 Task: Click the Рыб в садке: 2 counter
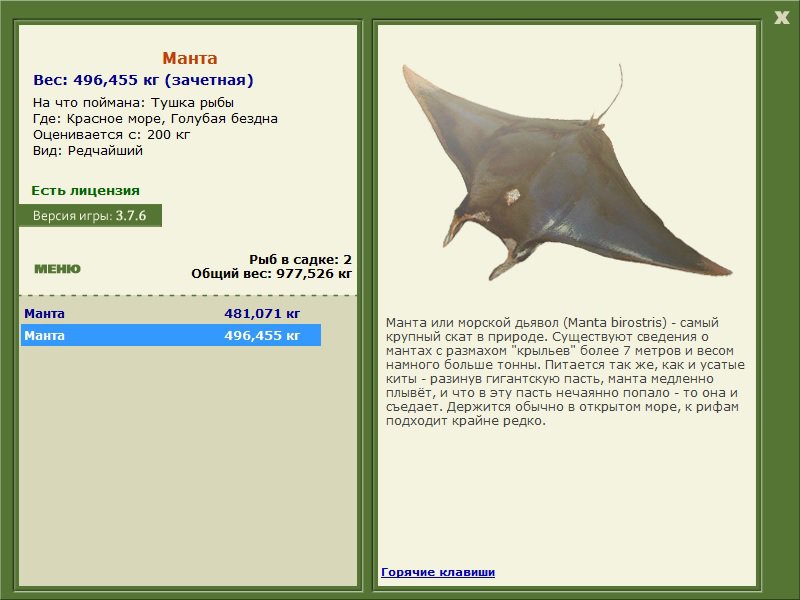(301, 260)
